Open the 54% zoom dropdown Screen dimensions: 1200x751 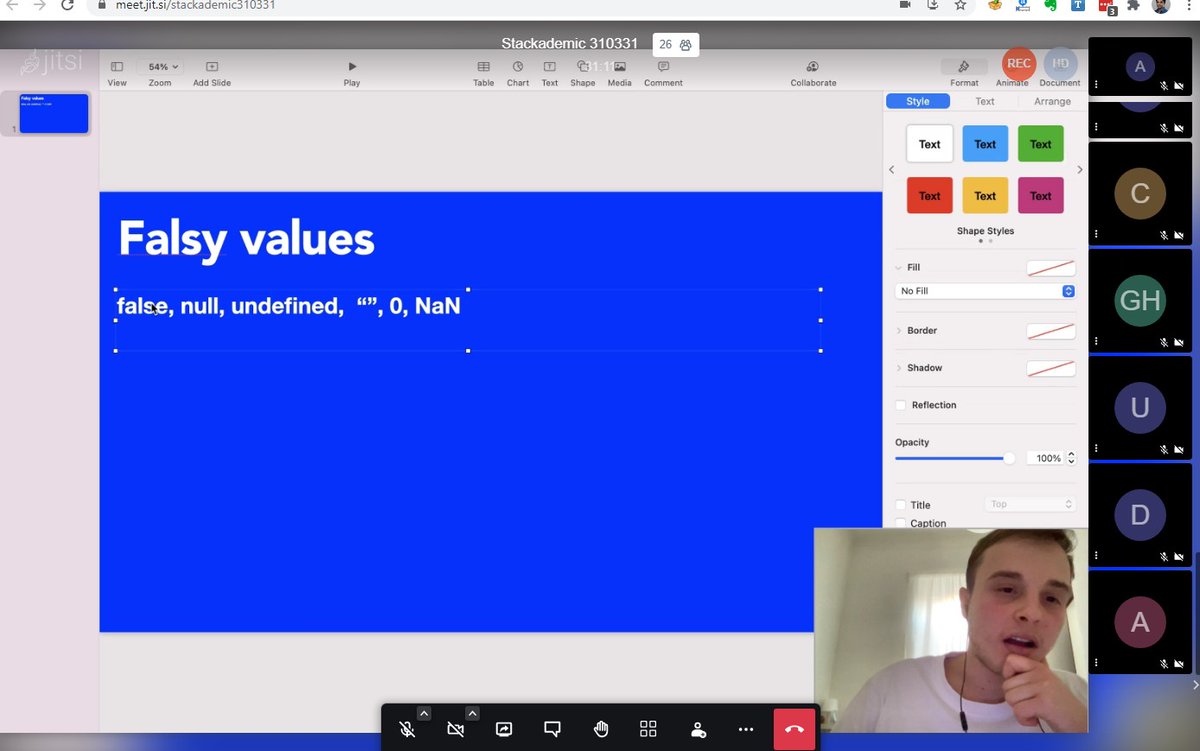[163, 67]
